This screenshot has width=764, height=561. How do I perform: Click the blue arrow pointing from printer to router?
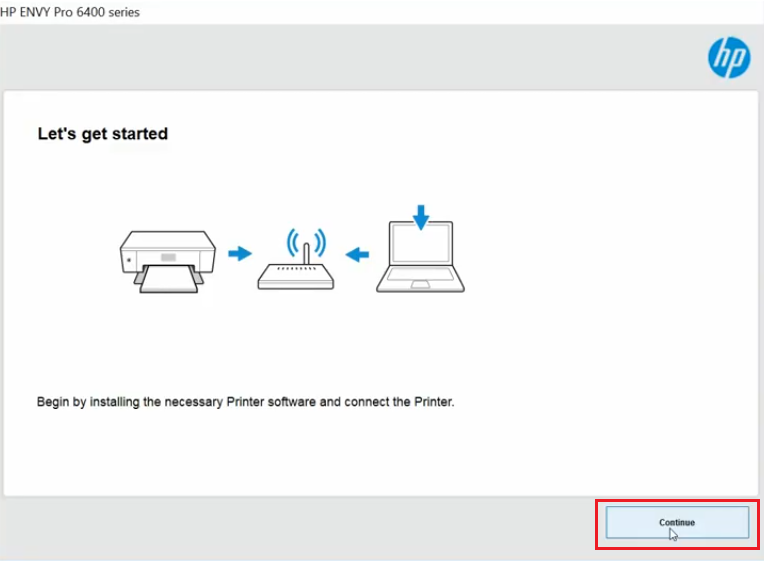(240, 253)
